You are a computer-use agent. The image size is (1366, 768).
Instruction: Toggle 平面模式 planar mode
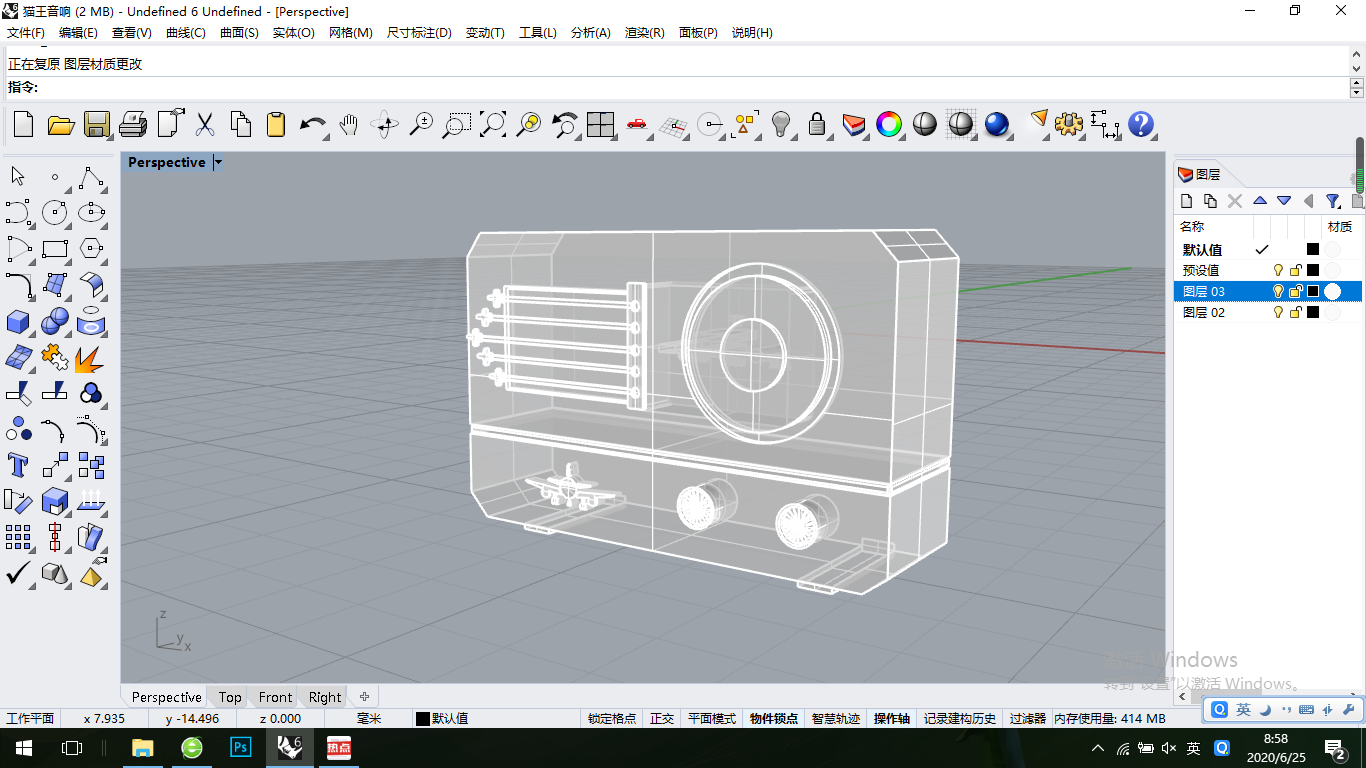click(x=712, y=718)
